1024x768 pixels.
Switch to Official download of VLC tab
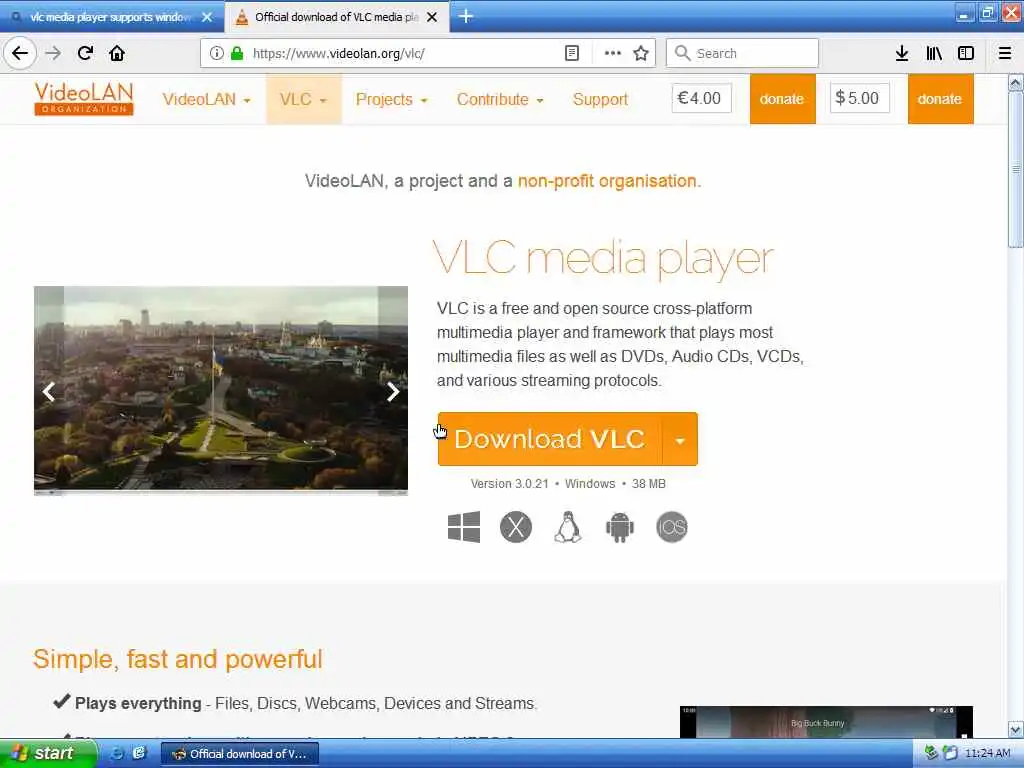point(336,17)
